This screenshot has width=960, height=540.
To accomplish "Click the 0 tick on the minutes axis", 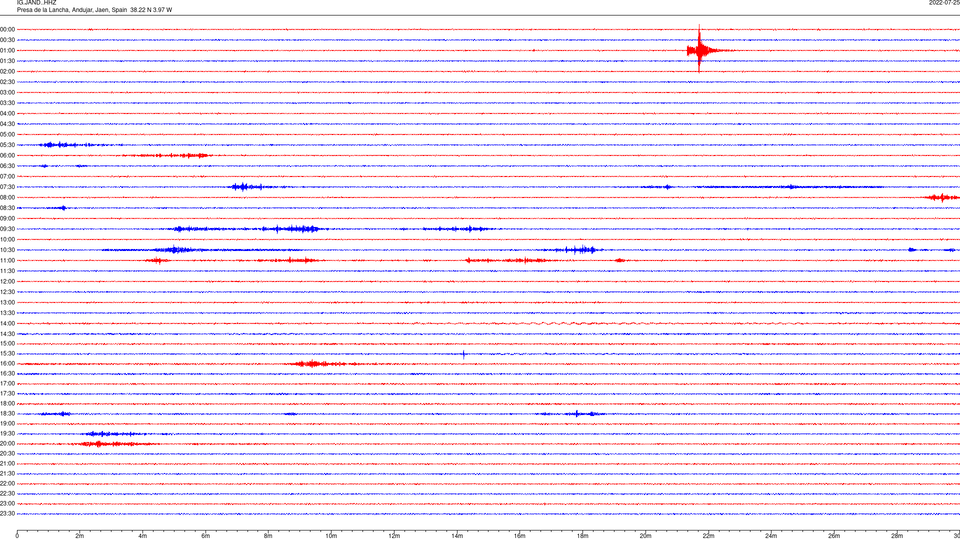I will point(17,536).
